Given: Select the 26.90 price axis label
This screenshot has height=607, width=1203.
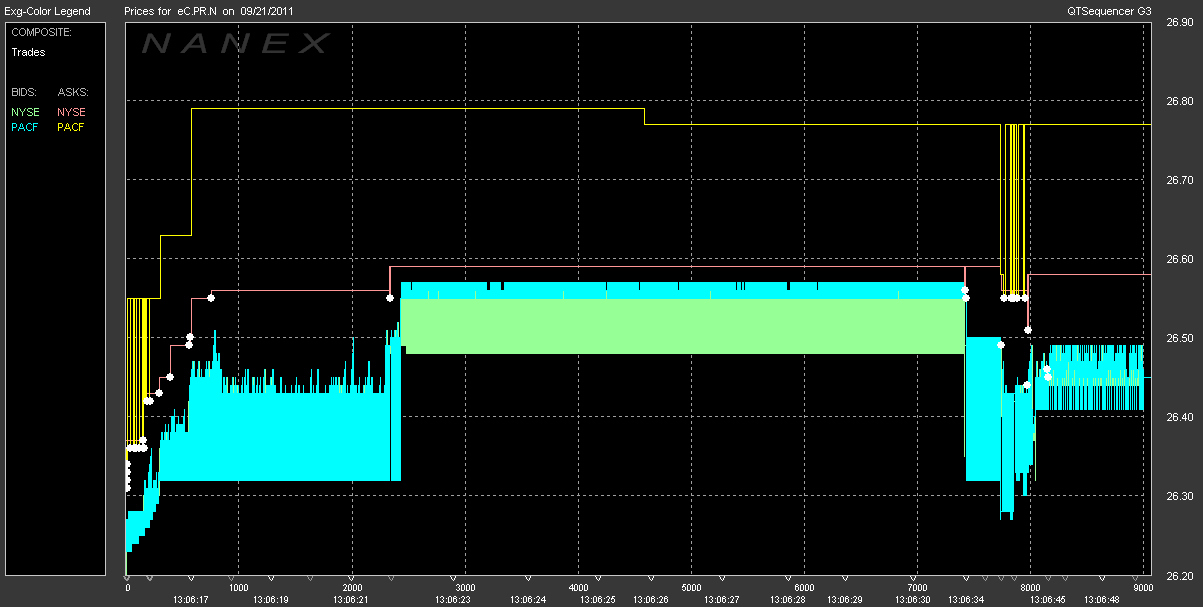Looking at the screenshot, I should (1178, 23).
